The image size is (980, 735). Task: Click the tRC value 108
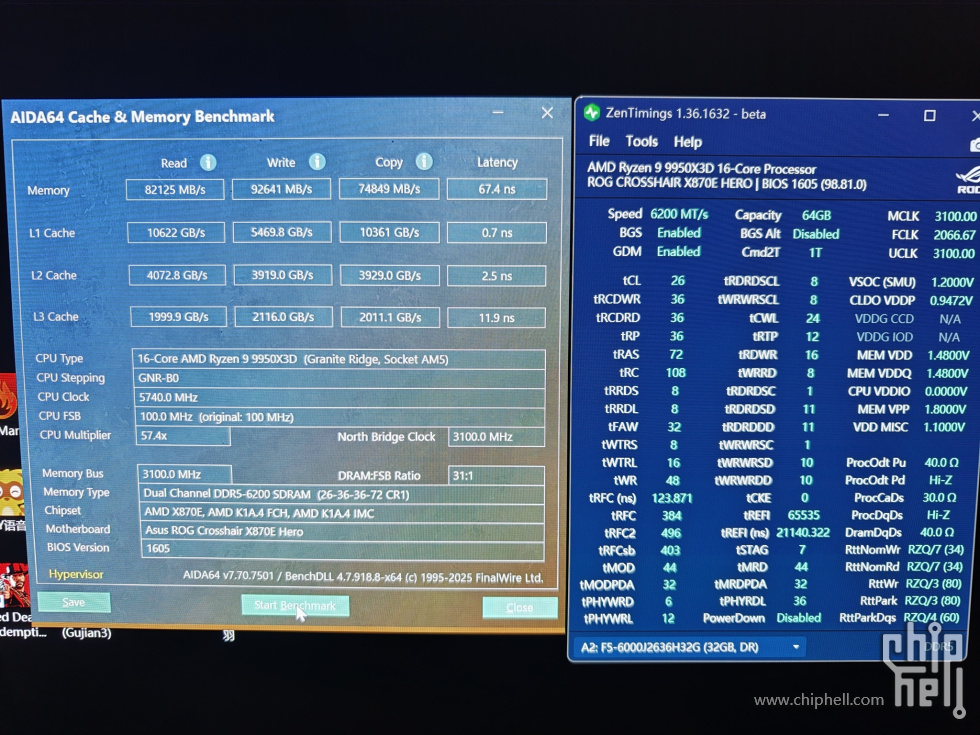(x=676, y=373)
